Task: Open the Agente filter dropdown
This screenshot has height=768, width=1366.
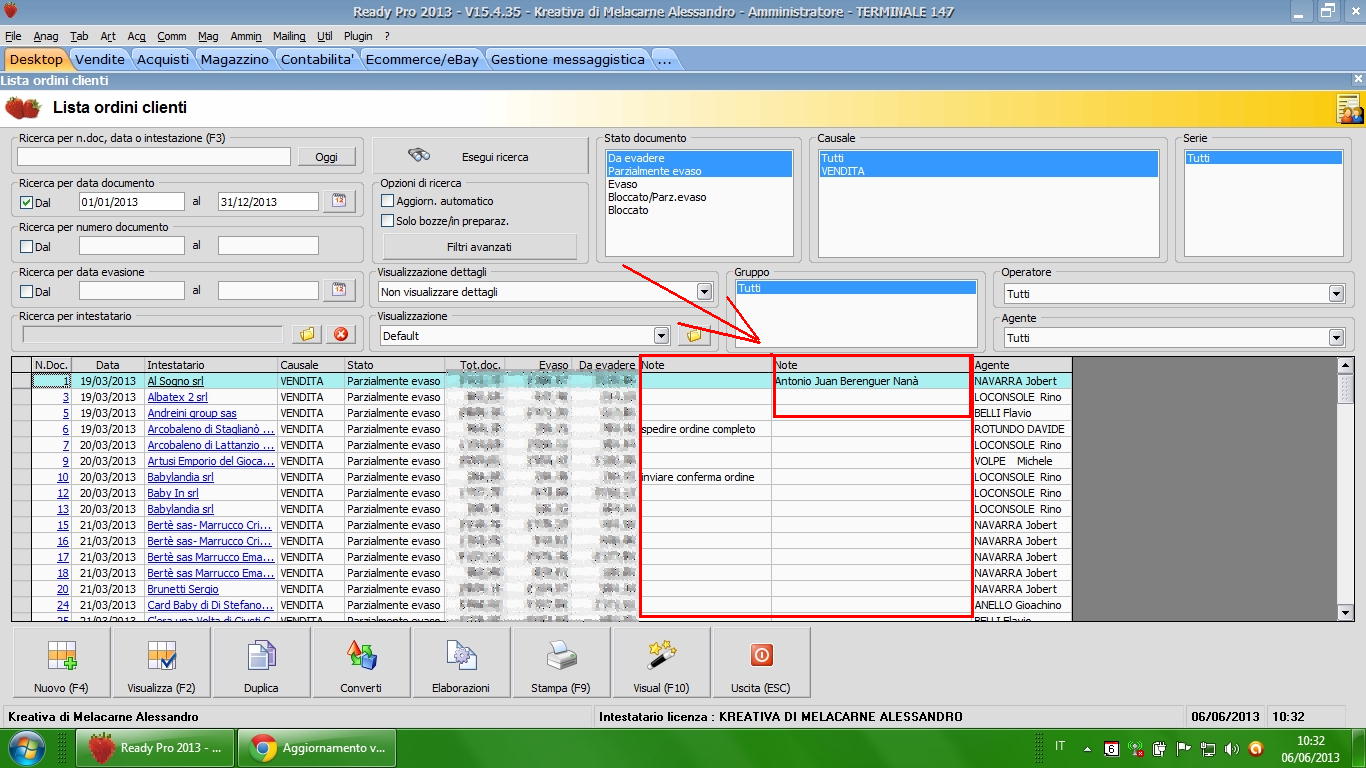Action: 1336,338
